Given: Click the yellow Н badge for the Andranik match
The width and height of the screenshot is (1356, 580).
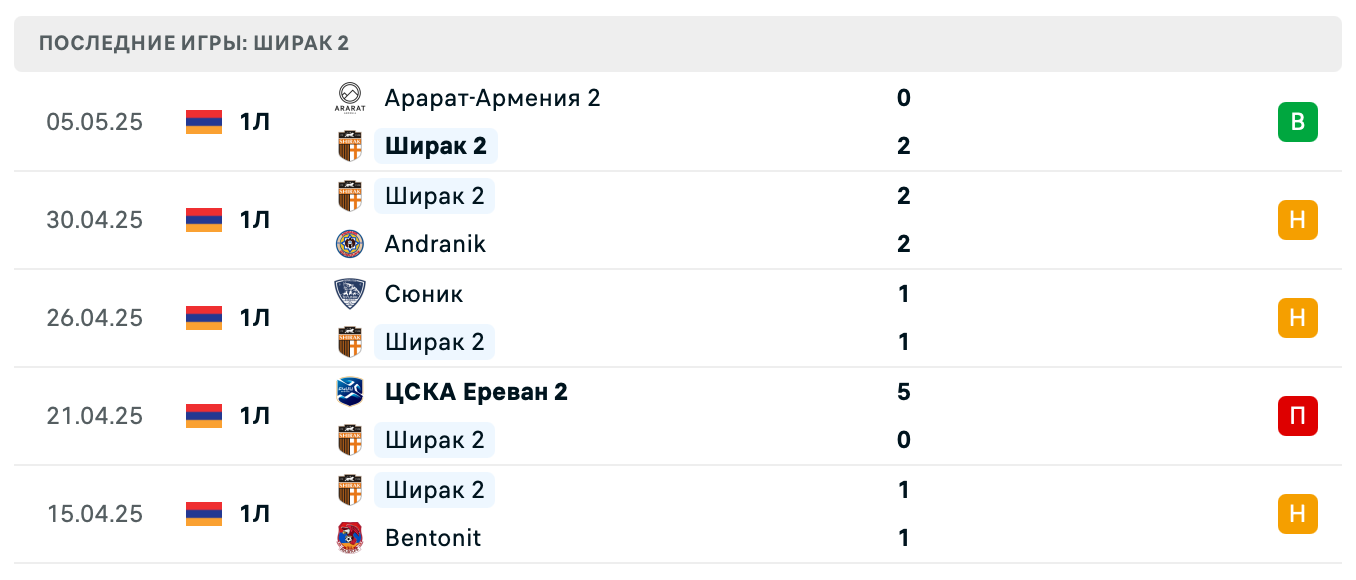Looking at the screenshot, I should click(1297, 220).
